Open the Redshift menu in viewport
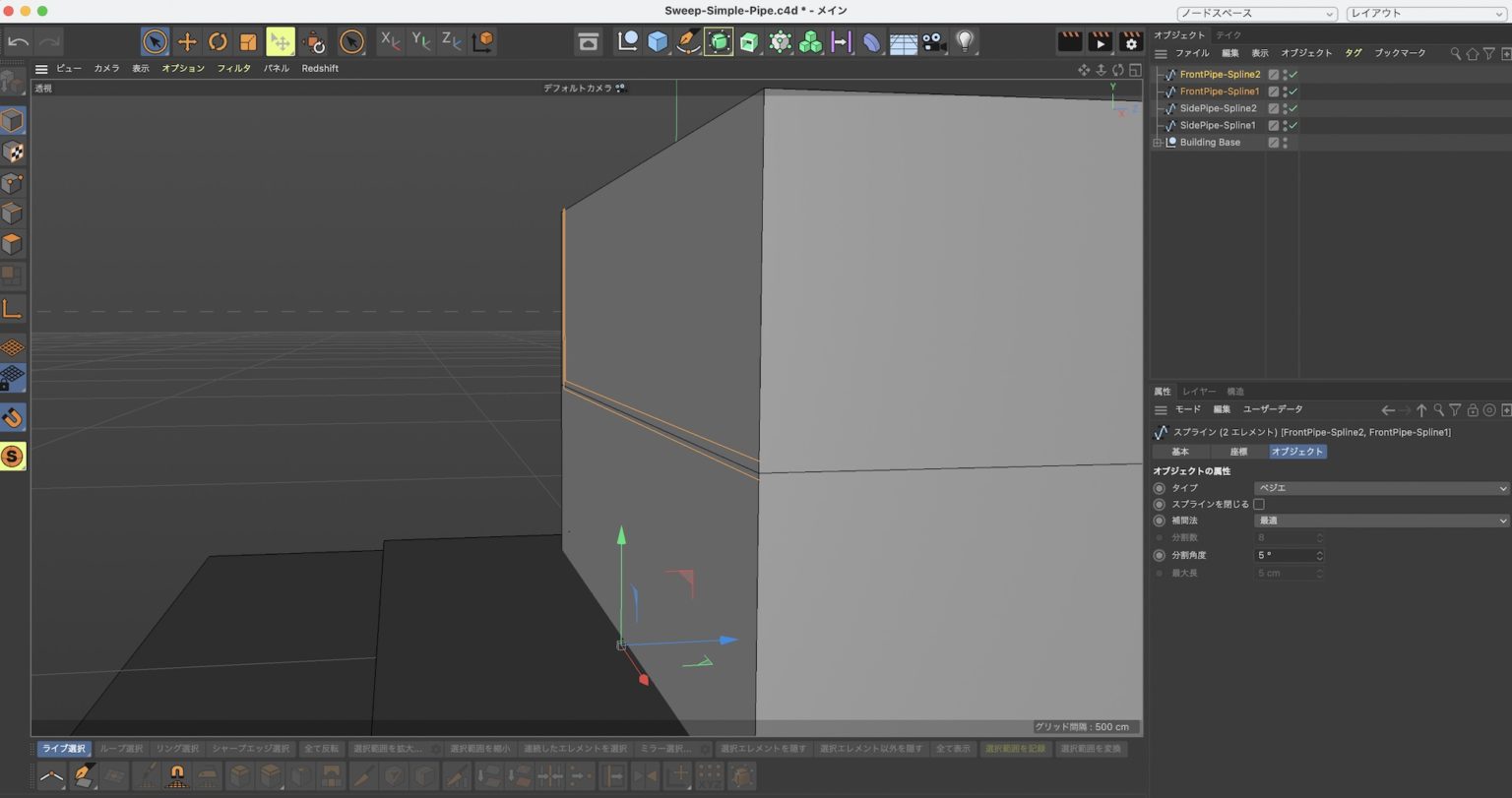Image resolution: width=1512 pixels, height=798 pixels. (319, 68)
